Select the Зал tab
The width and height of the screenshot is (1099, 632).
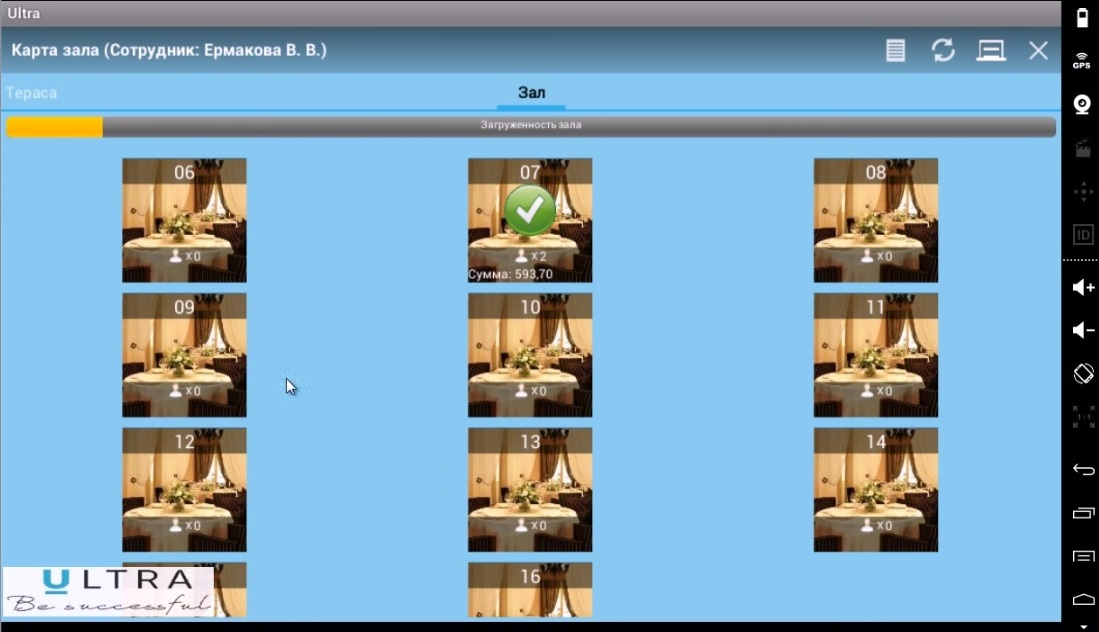point(531,92)
